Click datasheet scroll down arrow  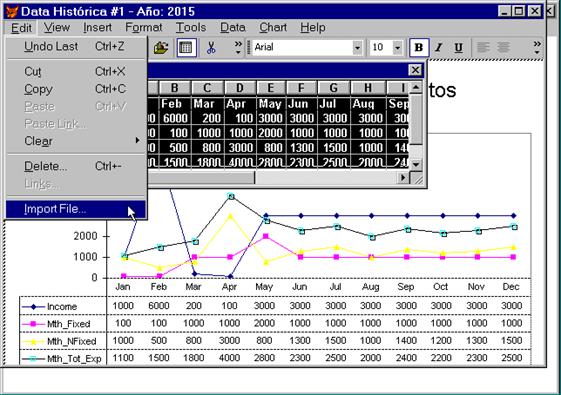tap(416, 164)
